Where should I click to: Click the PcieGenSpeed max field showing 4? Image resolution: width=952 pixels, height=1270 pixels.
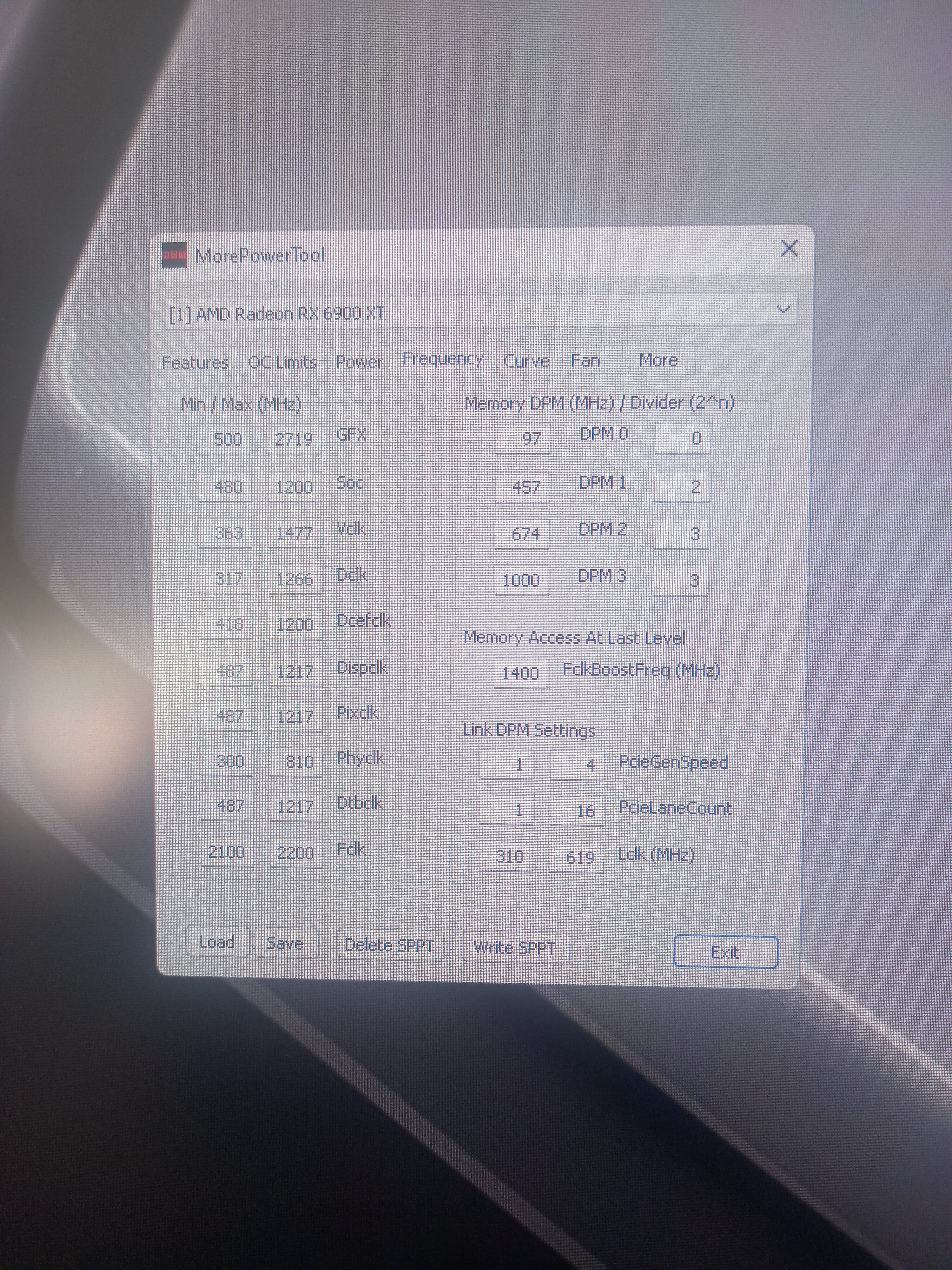coord(577,765)
